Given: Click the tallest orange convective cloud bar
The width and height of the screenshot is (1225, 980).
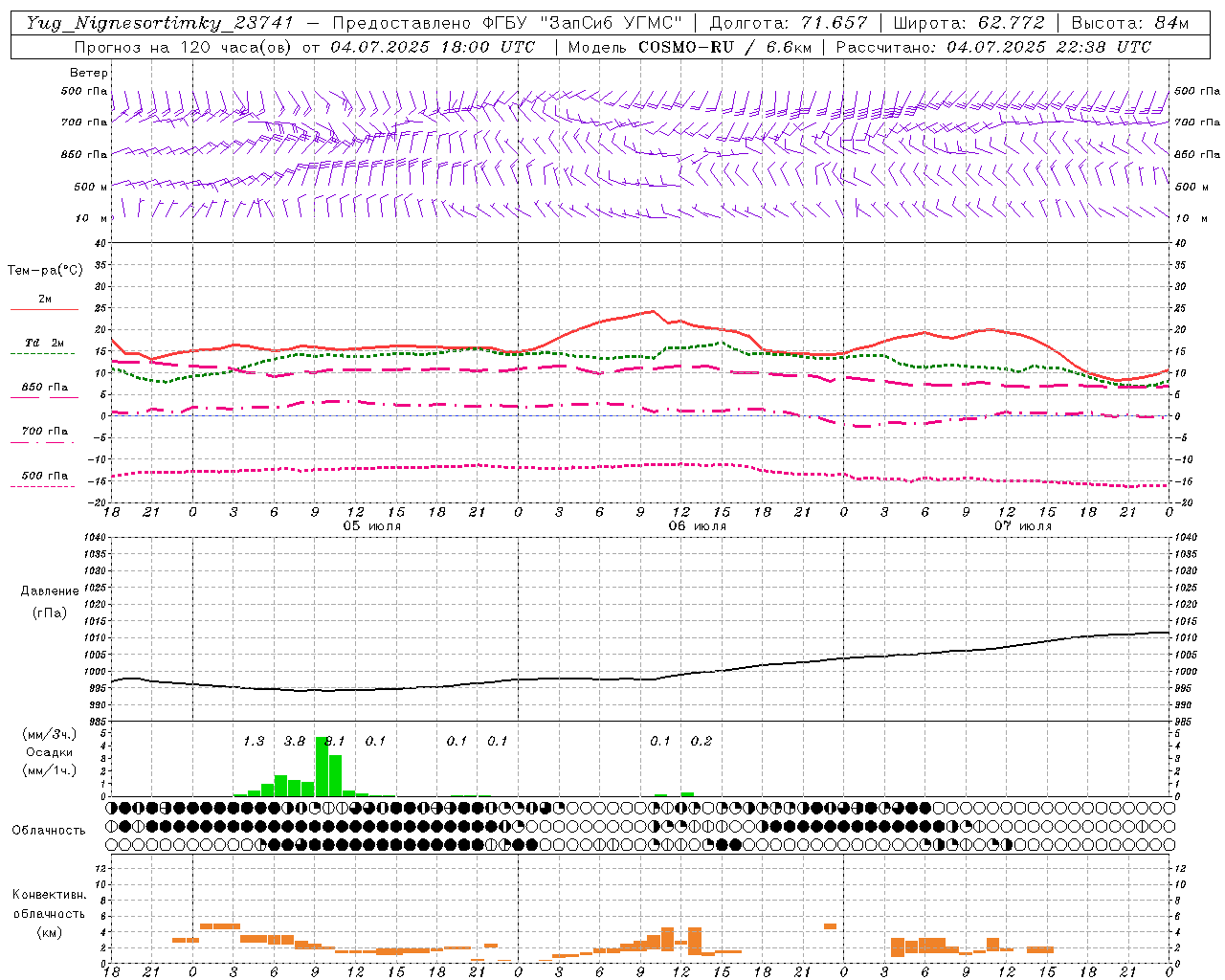Looking at the screenshot, I should coord(695,942).
